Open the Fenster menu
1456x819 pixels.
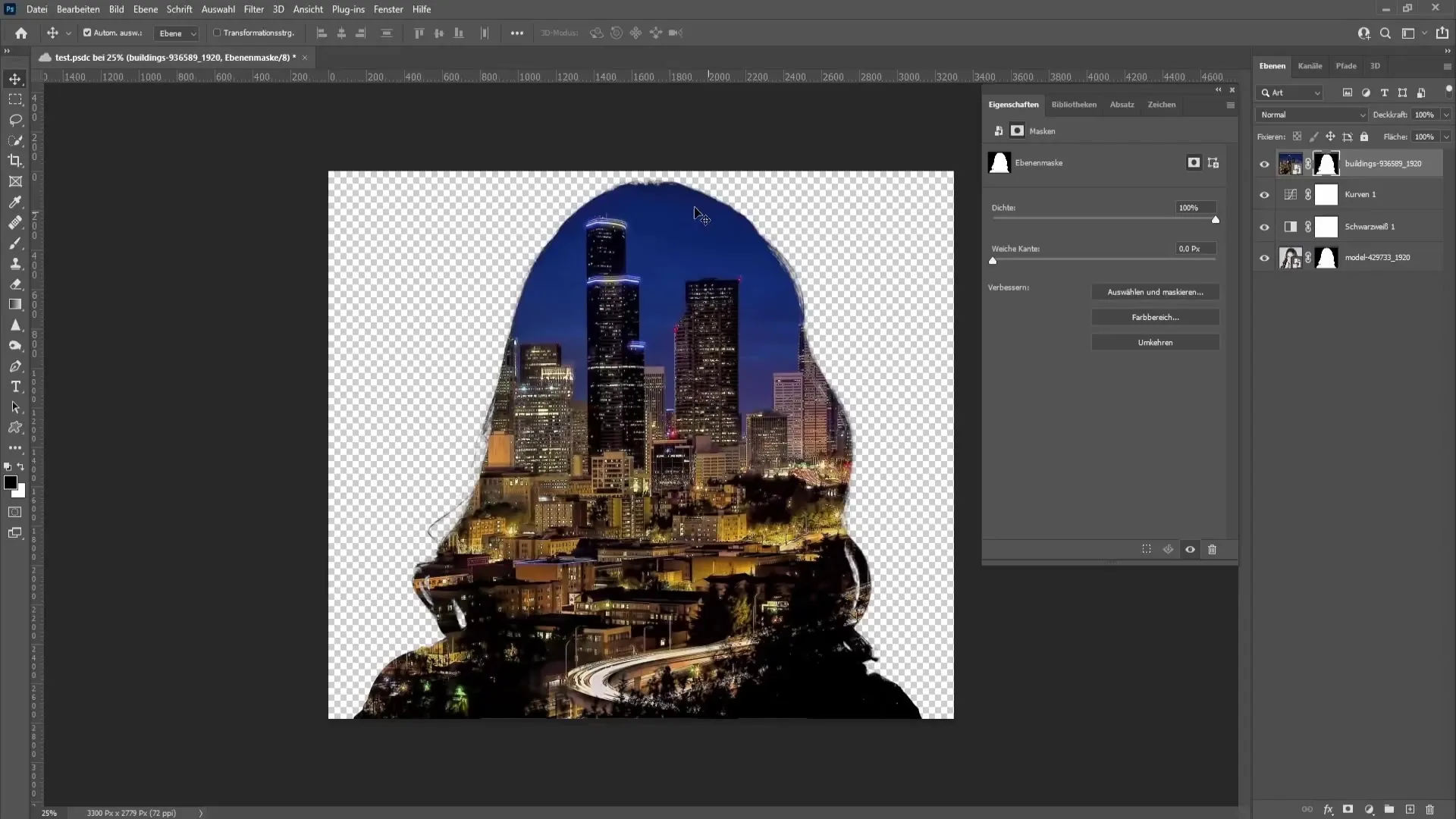[389, 9]
